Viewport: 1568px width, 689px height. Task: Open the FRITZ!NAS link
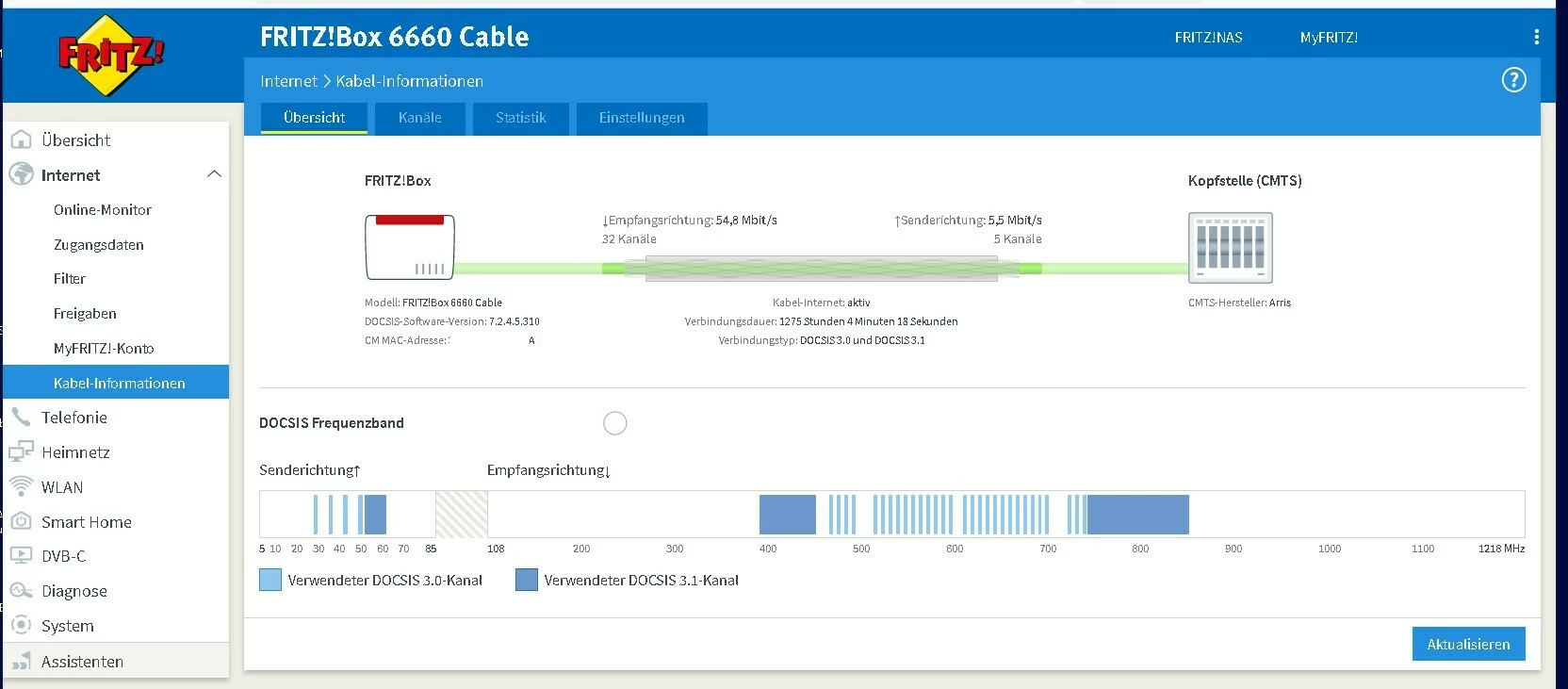1208,38
